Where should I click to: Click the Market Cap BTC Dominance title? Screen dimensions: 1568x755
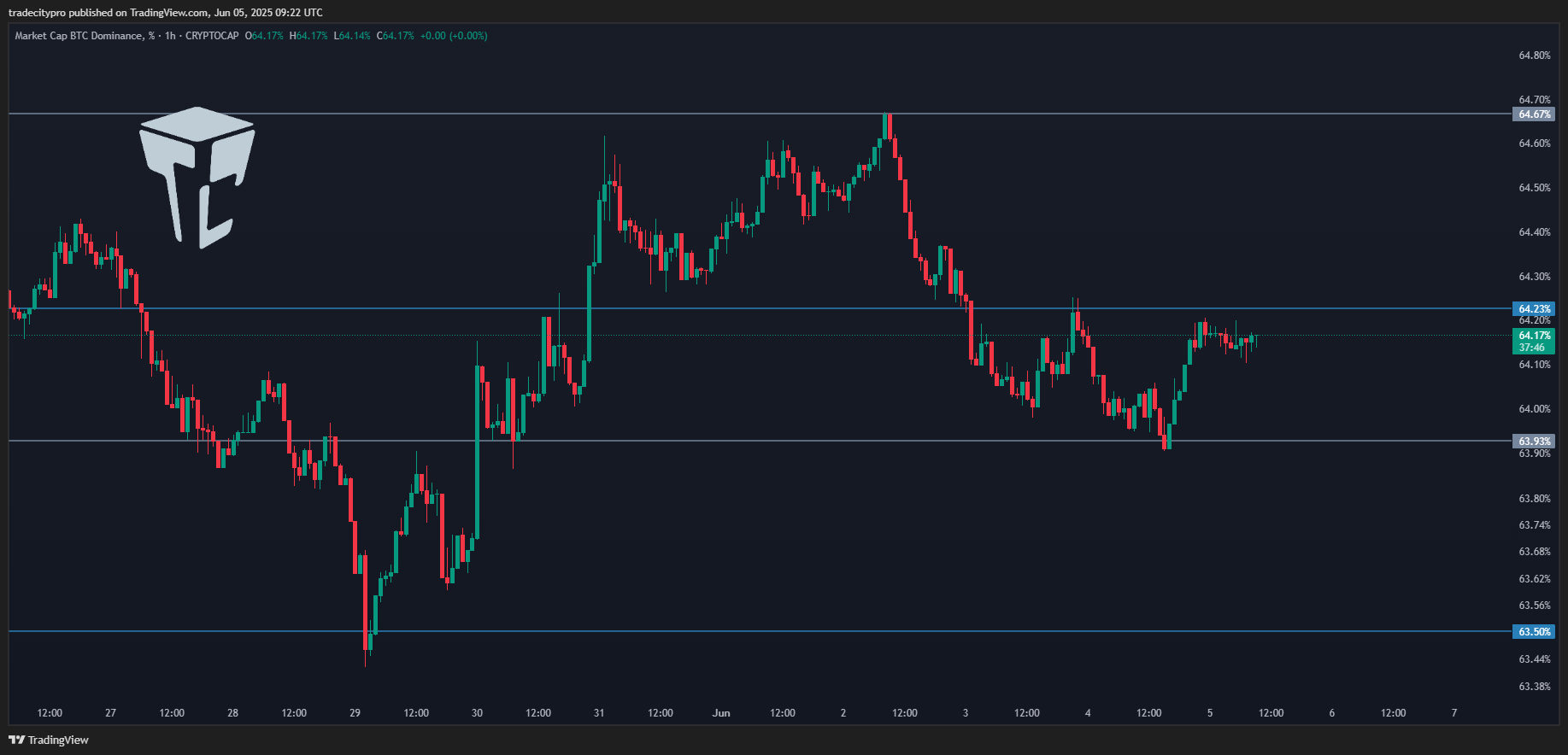pos(85,36)
